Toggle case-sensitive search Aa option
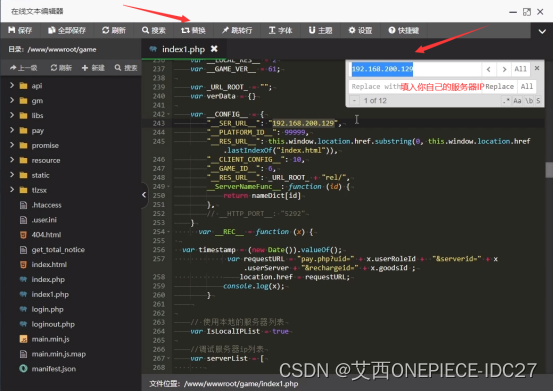The height and width of the screenshot is (391, 553). click(x=517, y=100)
